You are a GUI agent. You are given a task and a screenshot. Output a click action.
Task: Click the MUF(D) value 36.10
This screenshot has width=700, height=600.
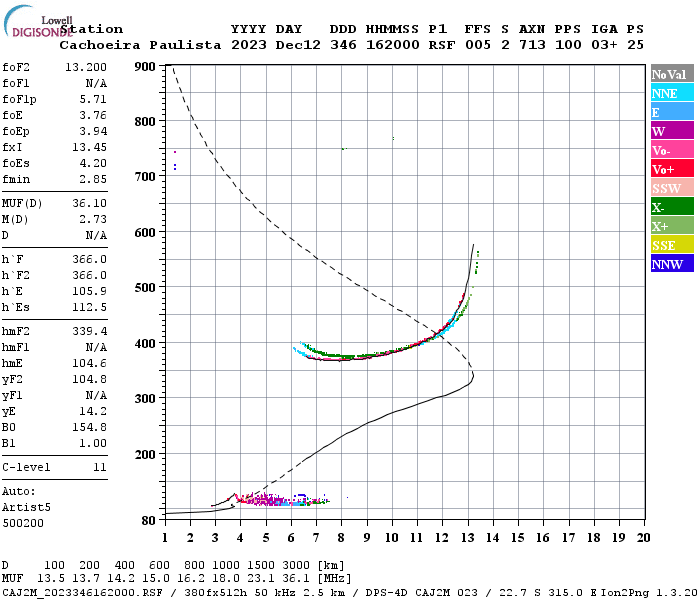pos(89,203)
